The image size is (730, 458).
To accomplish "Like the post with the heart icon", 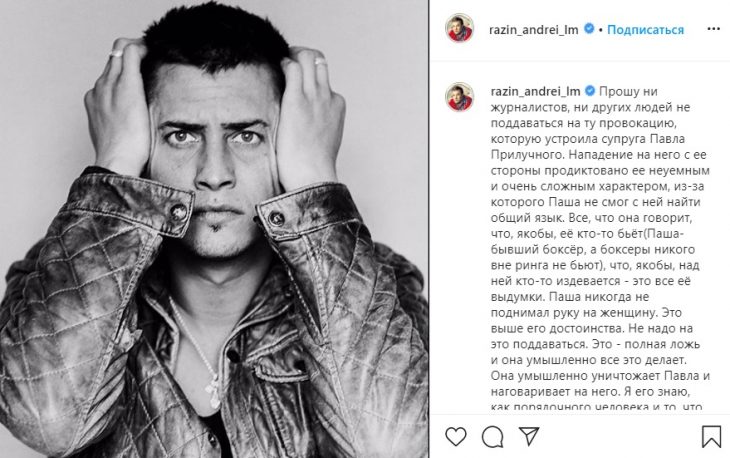I will [x=456, y=437].
